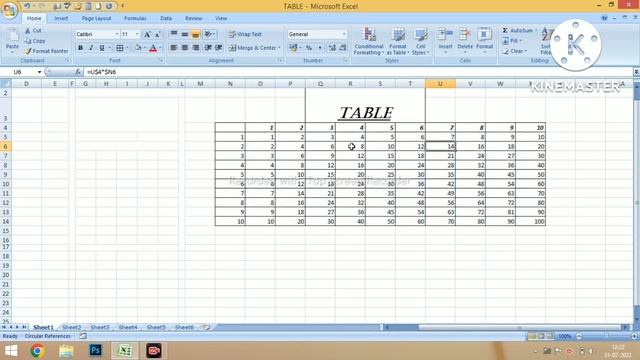This screenshot has width=640, height=360.
Task: Toggle Wrap Text
Action: (245, 34)
